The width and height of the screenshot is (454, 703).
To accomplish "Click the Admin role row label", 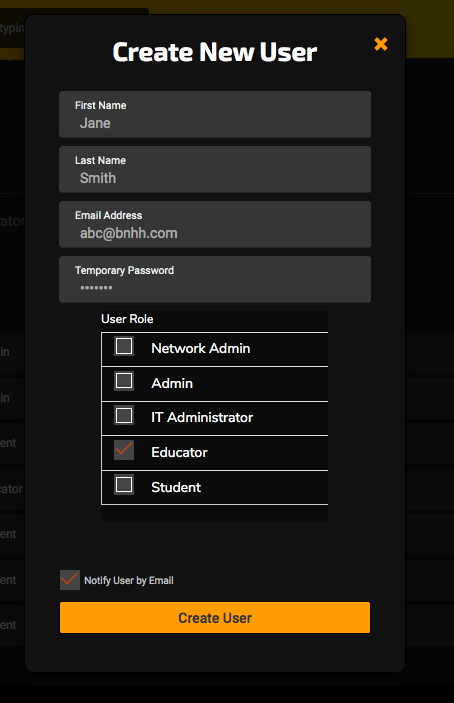I will point(172,383).
